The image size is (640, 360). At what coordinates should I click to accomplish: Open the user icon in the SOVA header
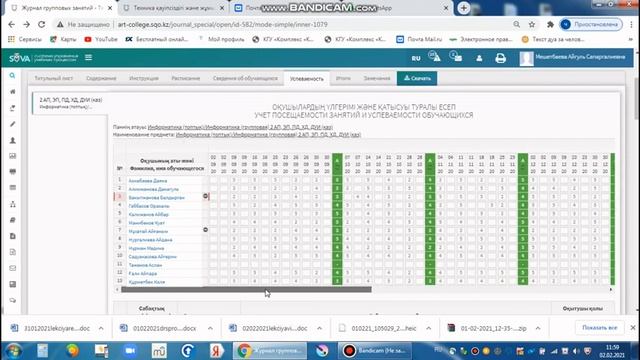(x=479, y=58)
